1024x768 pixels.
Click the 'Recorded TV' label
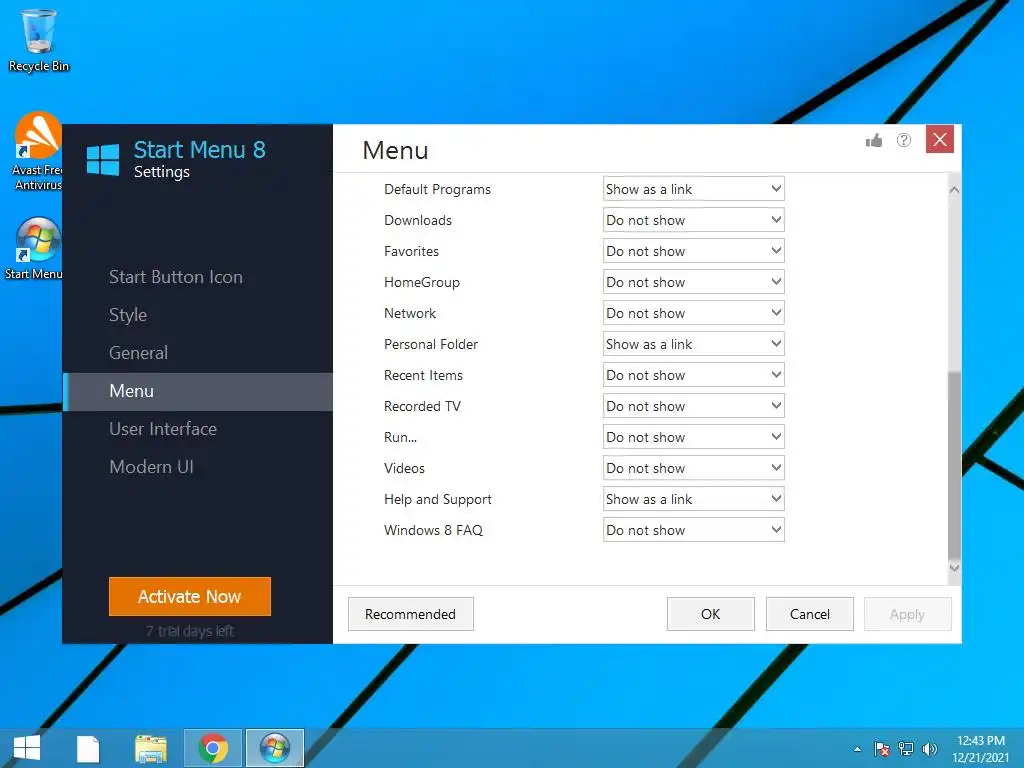423,406
